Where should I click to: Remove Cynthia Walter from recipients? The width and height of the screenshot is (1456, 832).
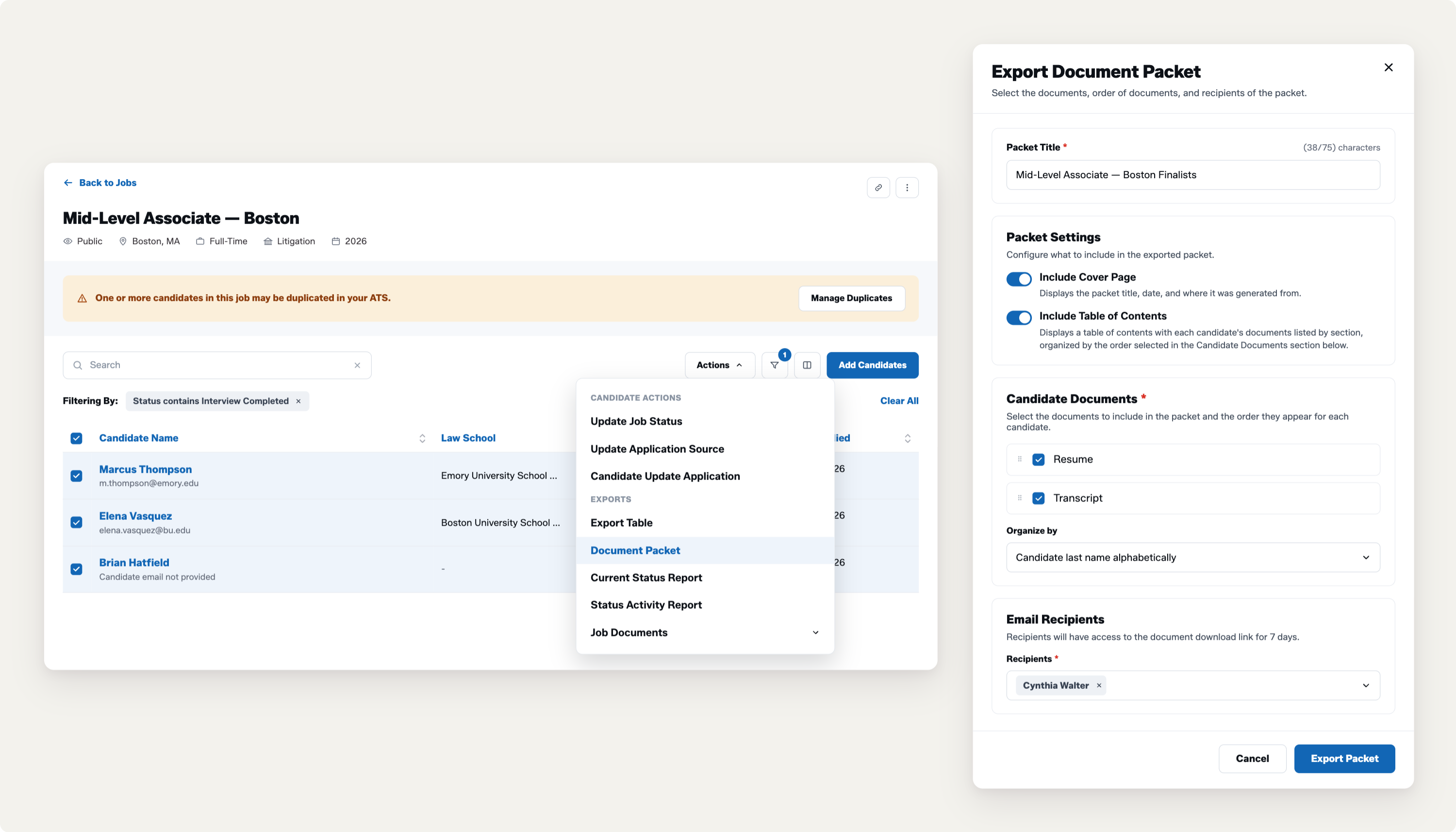[1098, 685]
